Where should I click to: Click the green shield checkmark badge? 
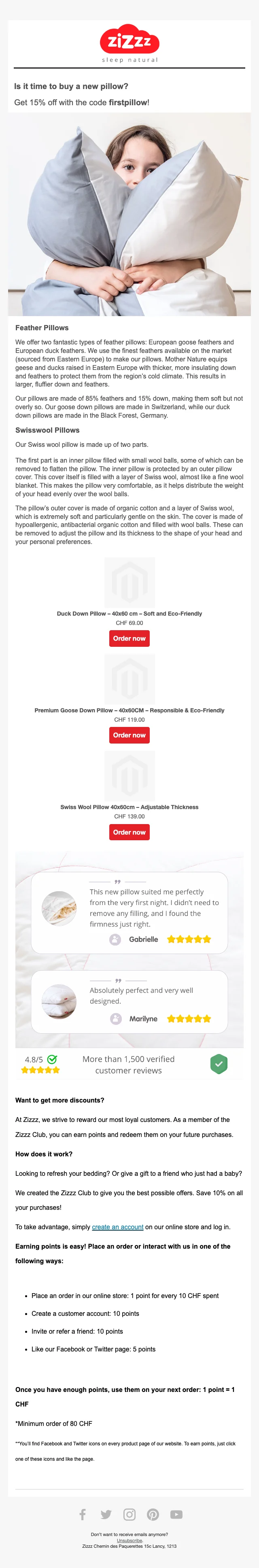point(219,1063)
